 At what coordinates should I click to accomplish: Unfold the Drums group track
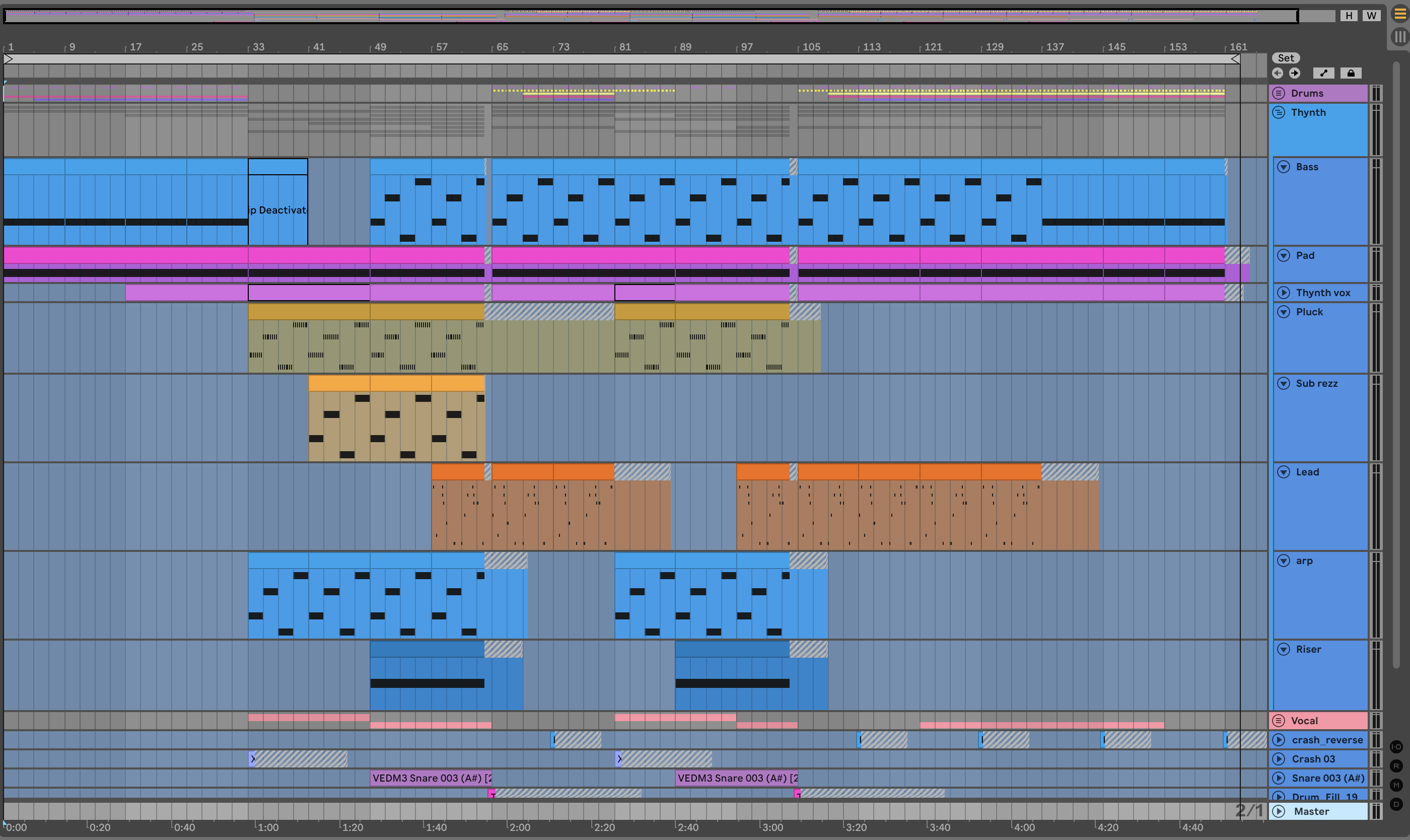(1279, 93)
